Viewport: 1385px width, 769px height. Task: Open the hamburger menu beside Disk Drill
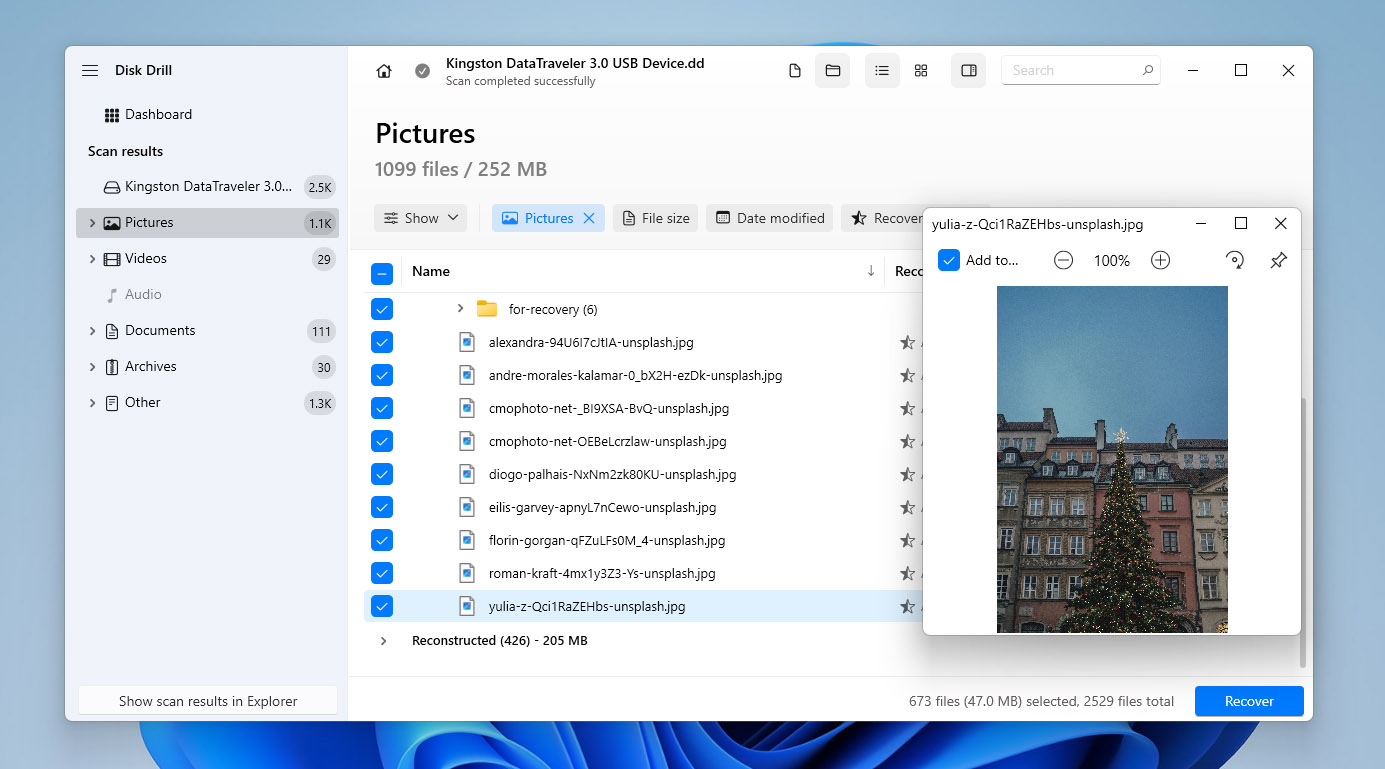(x=90, y=70)
